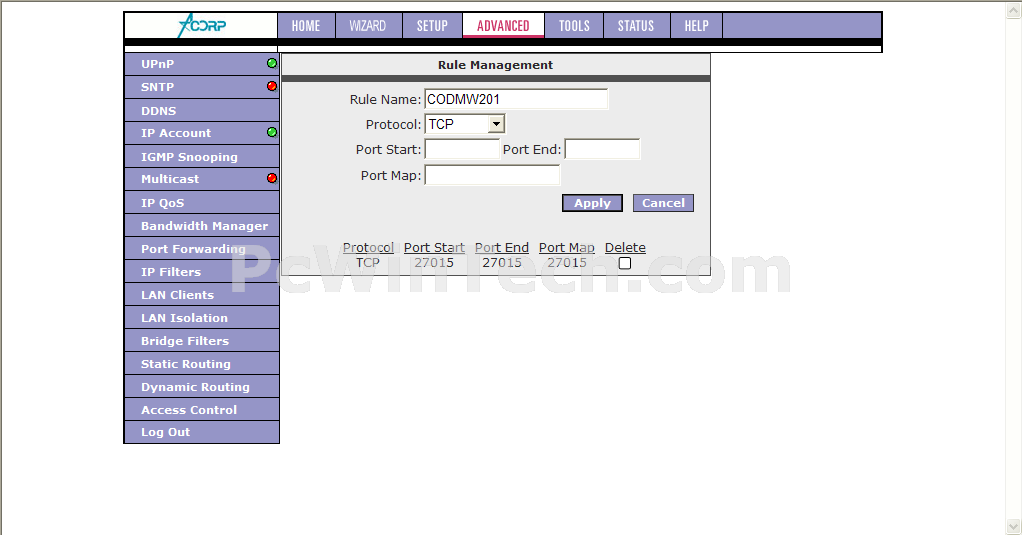Click the 27015 value under Port End

pos(502,263)
